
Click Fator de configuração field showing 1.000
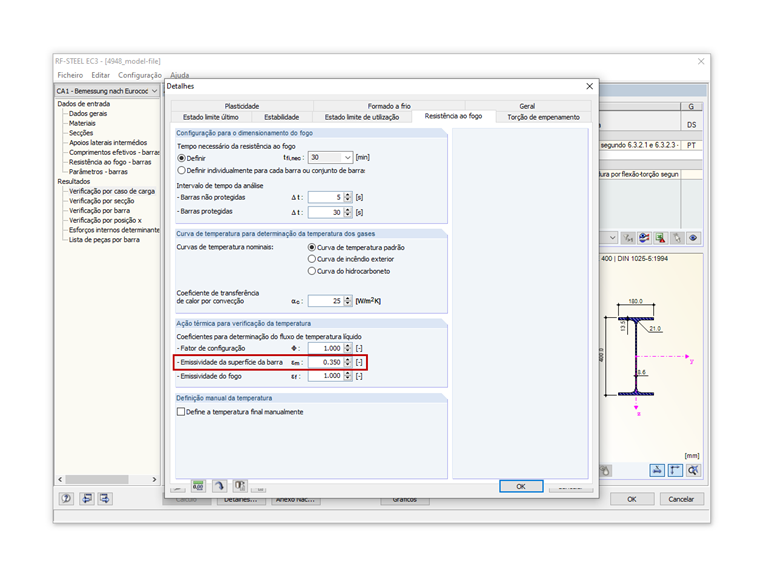click(x=326, y=348)
